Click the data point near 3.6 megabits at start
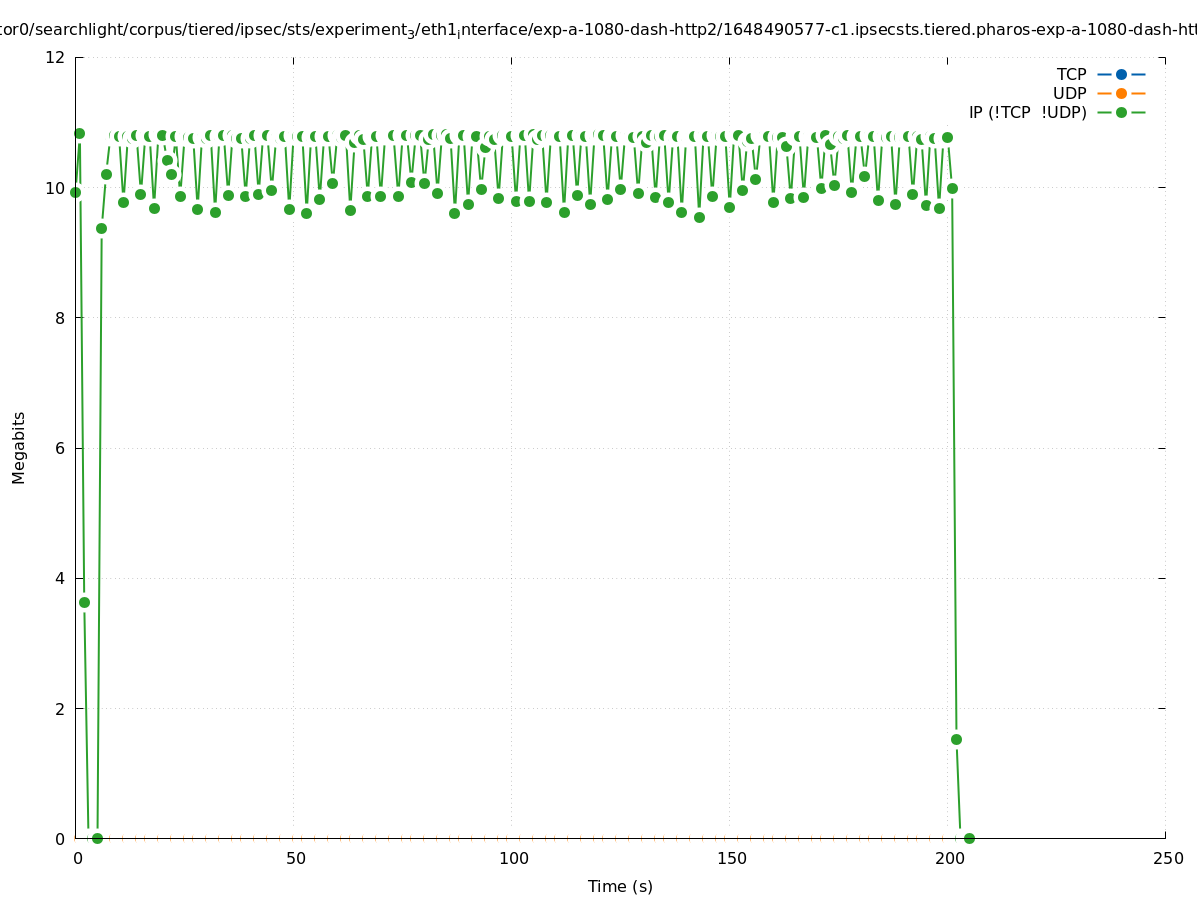This screenshot has width=1197, height=900. point(84,602)
